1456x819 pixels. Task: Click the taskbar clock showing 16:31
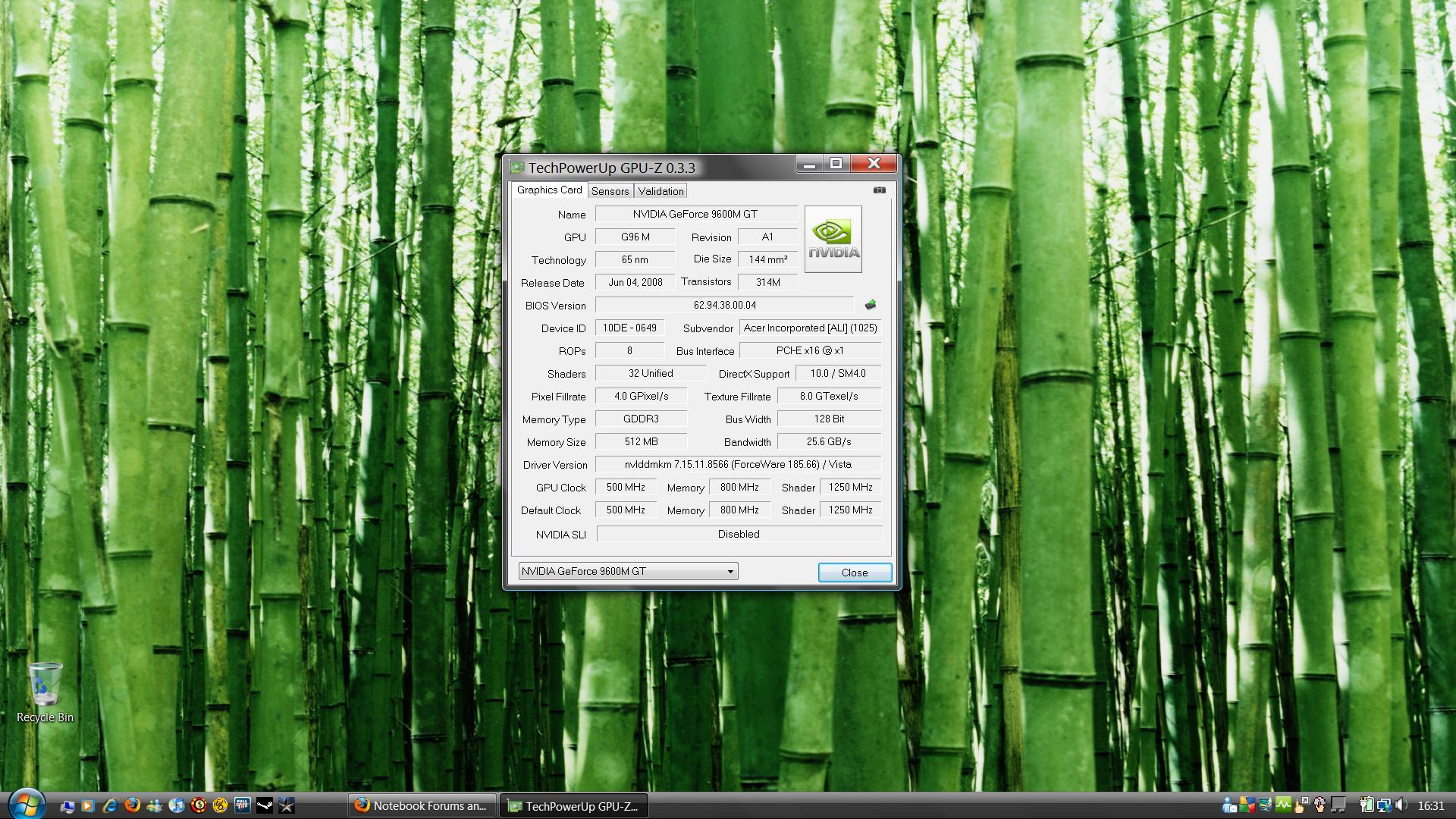(x=1430, y=805)
